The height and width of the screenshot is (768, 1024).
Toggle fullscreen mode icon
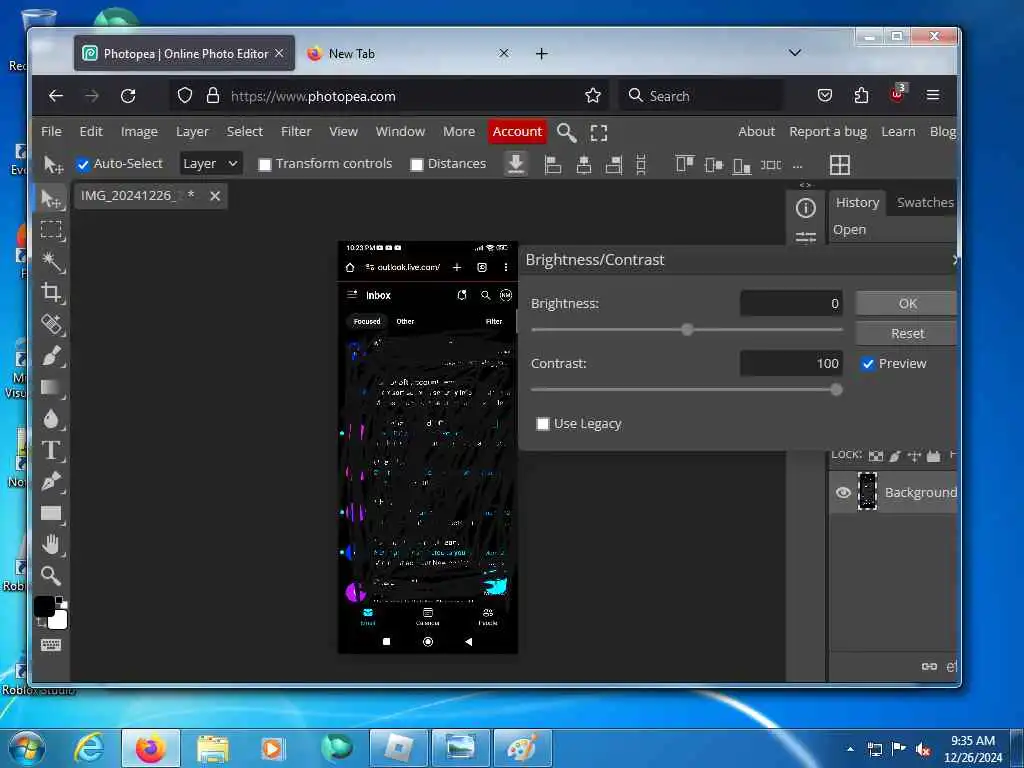coord(599,133)
